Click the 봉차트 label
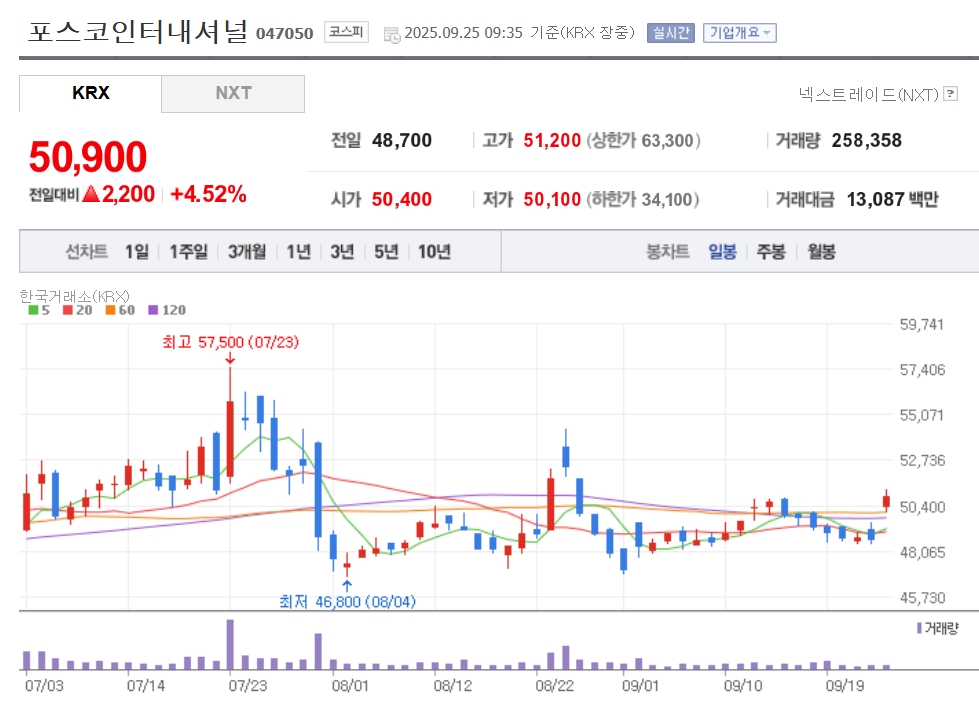This screenshot has width=979, height=702. [x=667, y=252]
